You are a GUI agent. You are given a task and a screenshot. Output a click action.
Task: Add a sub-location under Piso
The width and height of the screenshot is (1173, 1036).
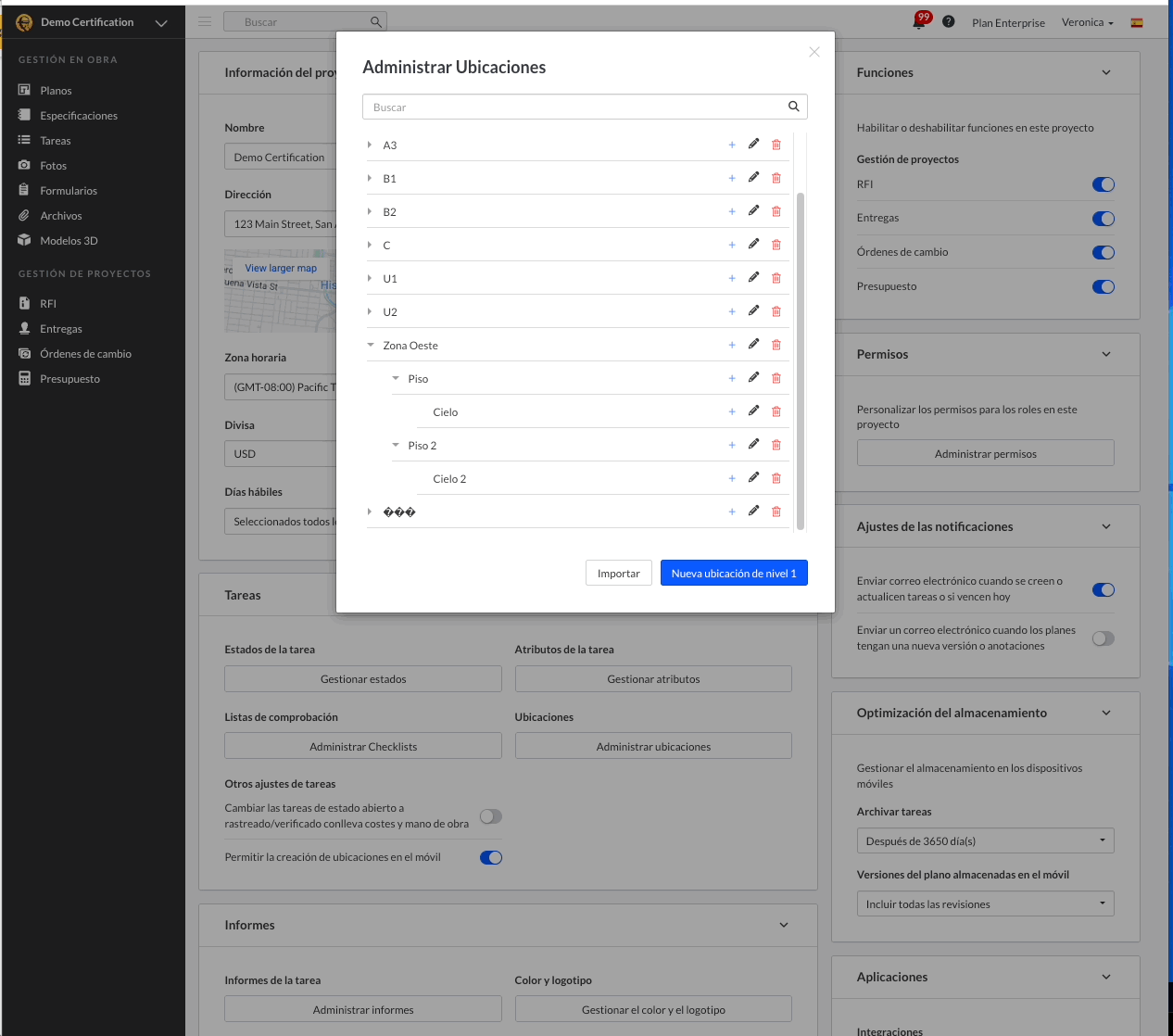coord(732,378)
